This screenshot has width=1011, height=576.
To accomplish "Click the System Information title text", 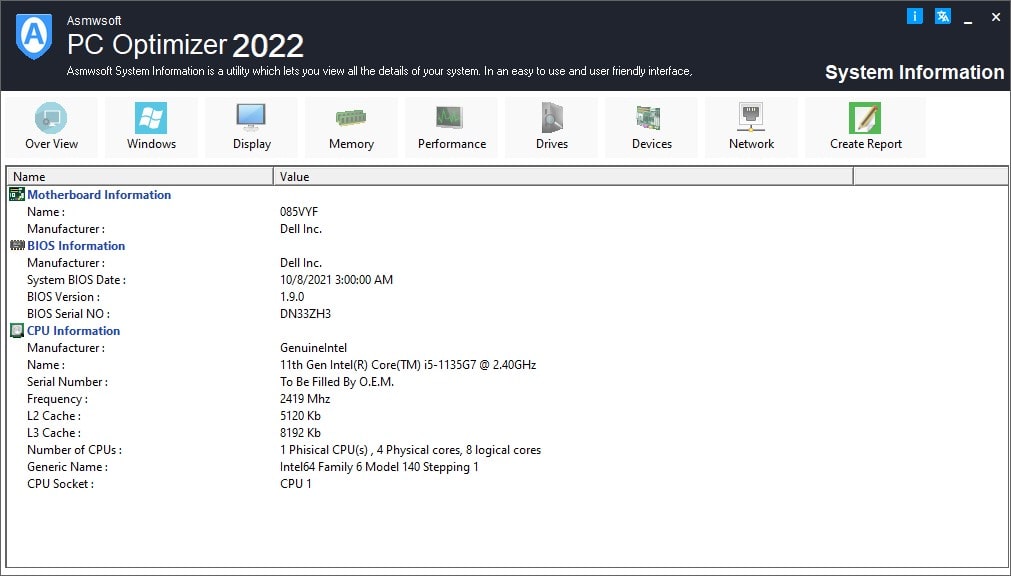I will coord(914,72).
